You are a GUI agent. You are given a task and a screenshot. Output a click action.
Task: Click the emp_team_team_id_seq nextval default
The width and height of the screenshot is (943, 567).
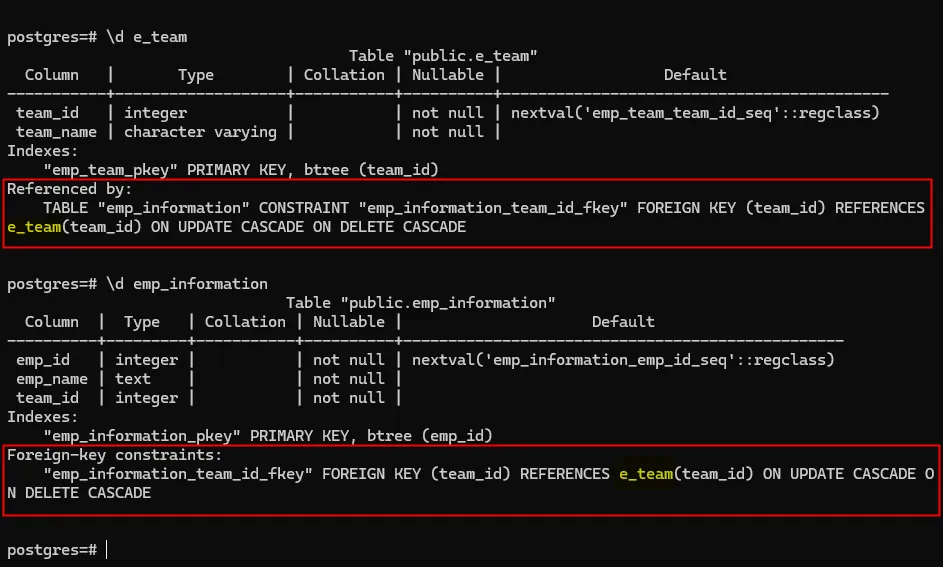click(x=695, y=113)
